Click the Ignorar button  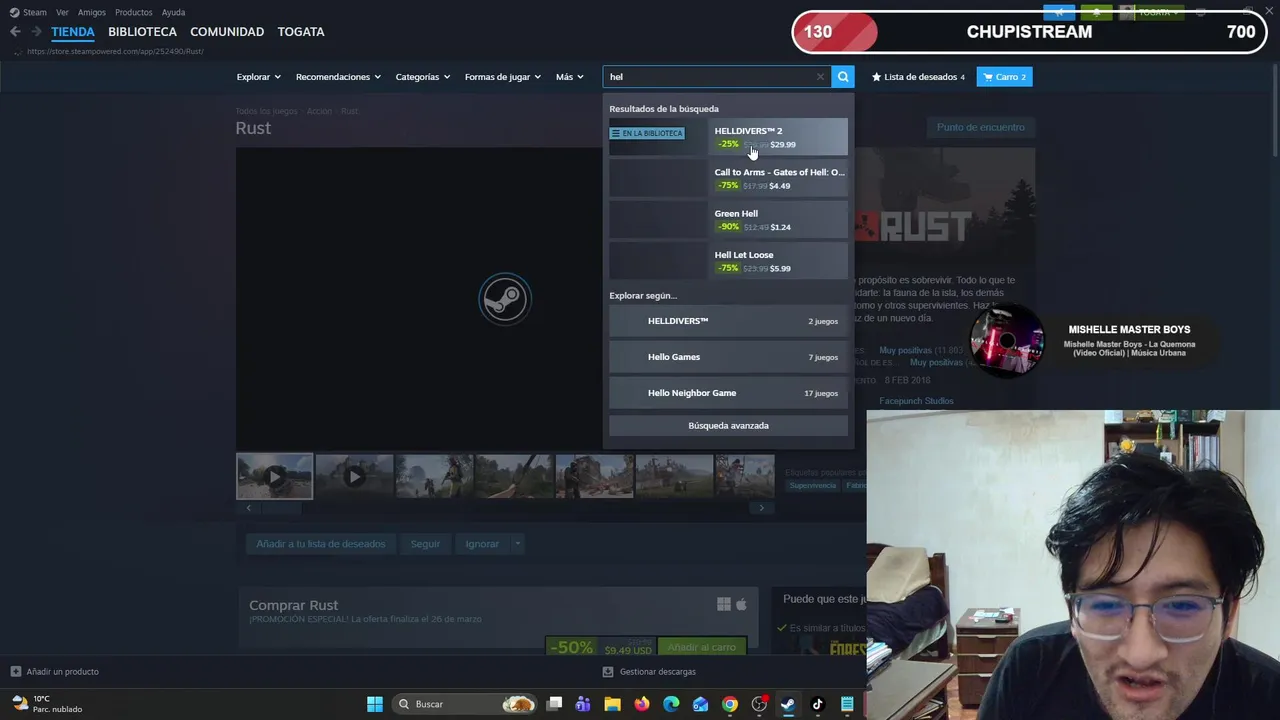pos(482,544)
